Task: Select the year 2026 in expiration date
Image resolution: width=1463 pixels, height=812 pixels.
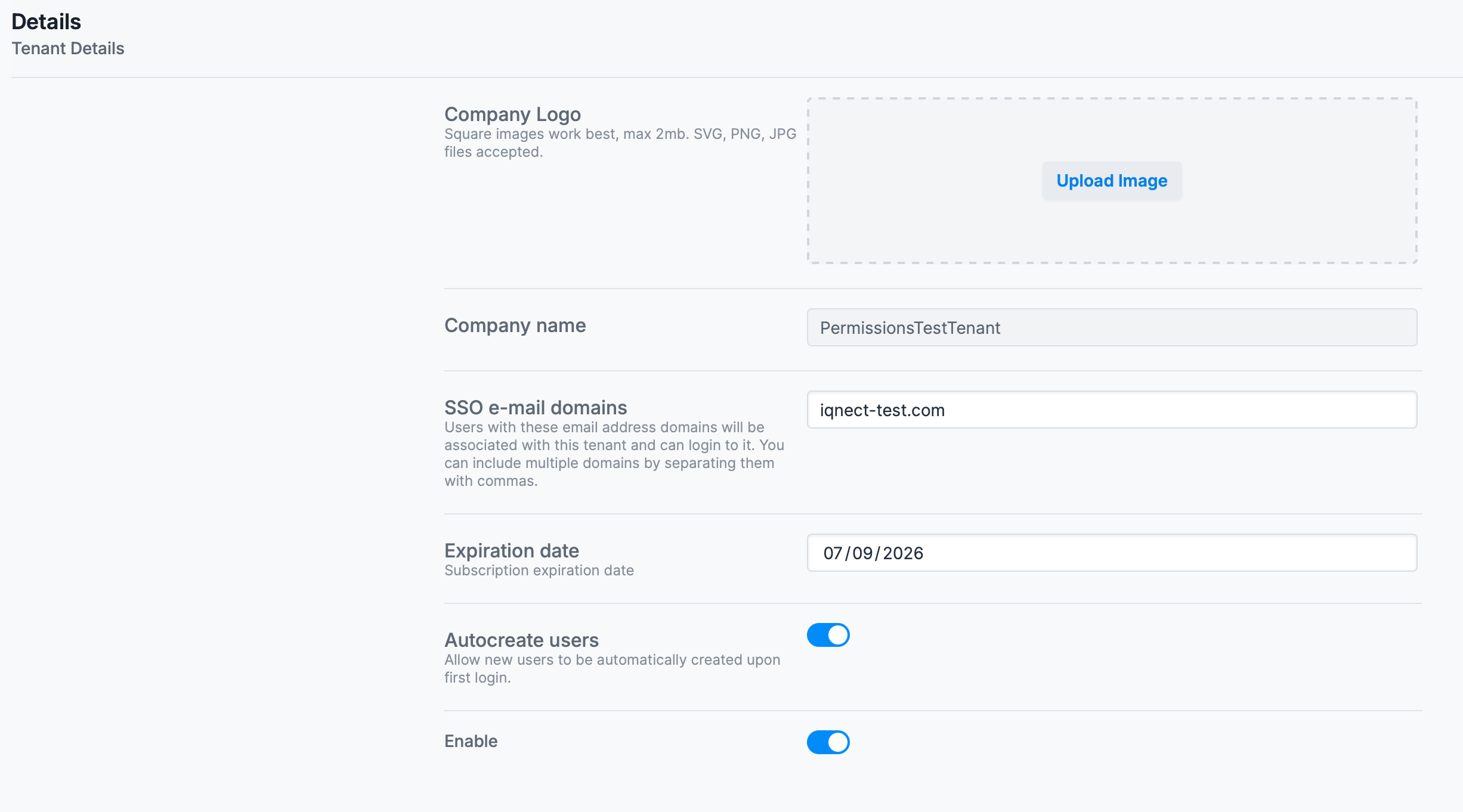Action: pos(903,553)
